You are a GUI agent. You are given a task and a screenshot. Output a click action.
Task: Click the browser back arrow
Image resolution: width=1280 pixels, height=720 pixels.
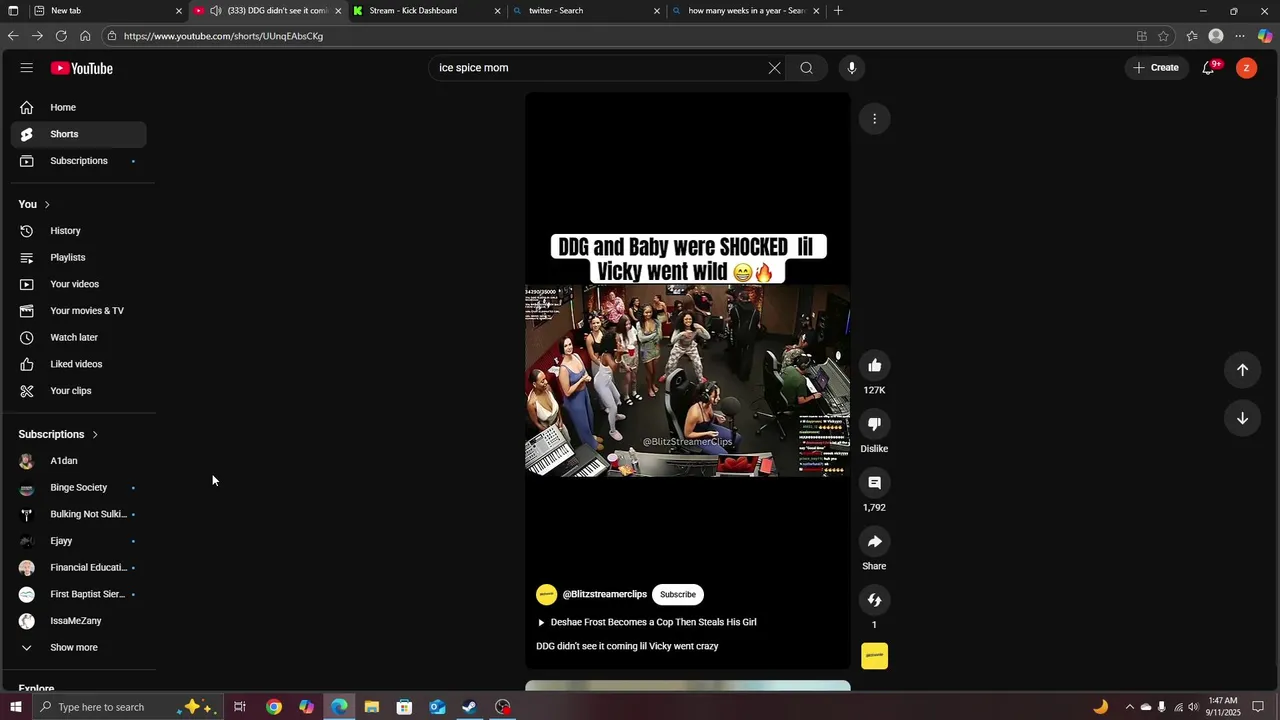pyautogui.click(x=13, y=36)
